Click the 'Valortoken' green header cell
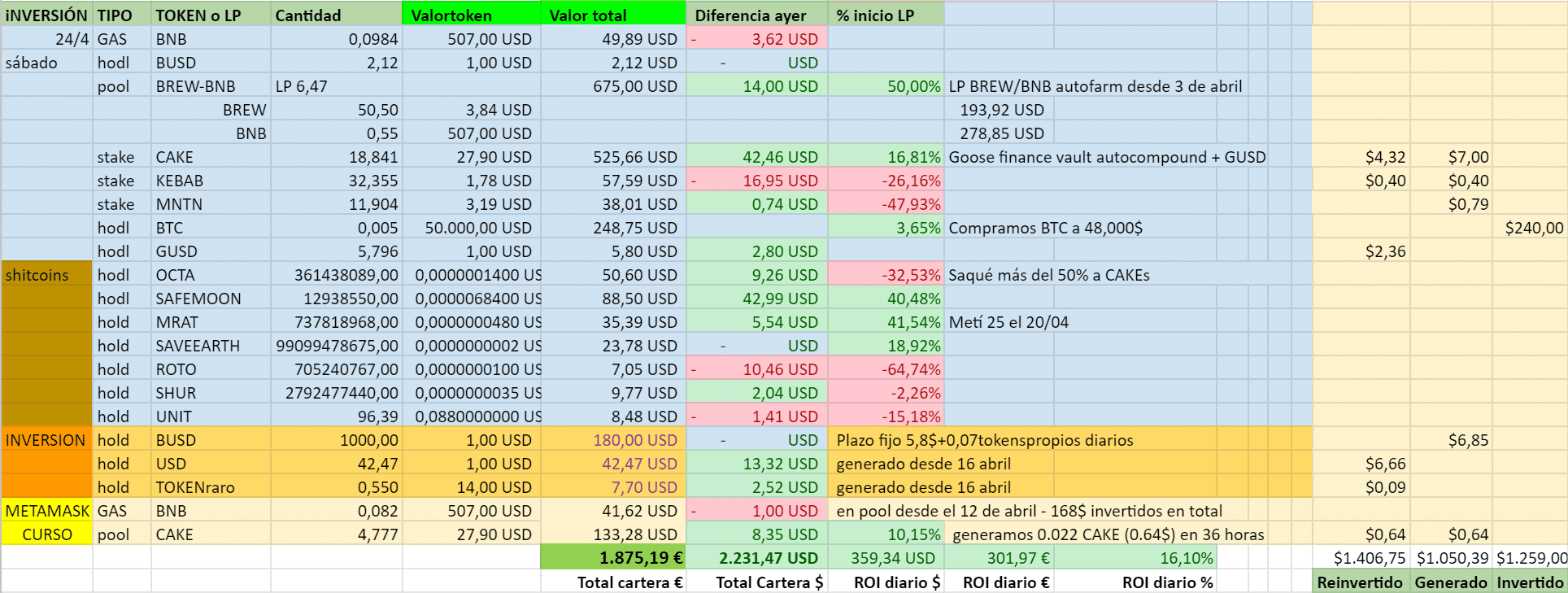This screenshot has width=1568, height=593. [471, 15]
